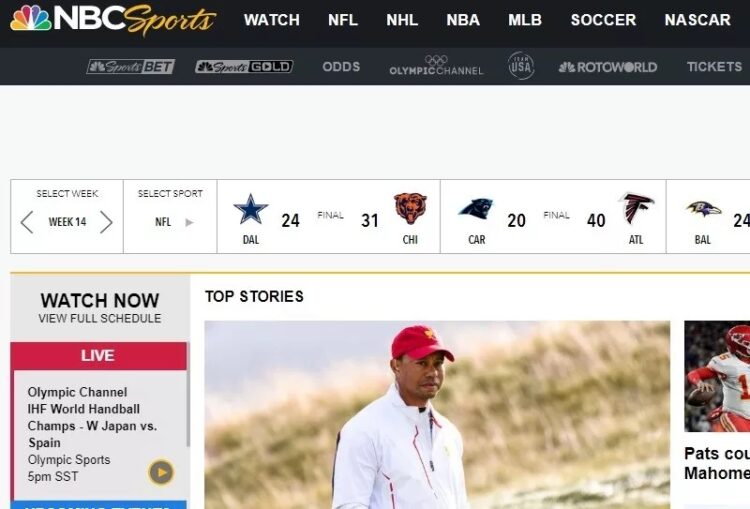This screenshot has width=750, height=509.
Task: Open the Rotoworld logo link
Action: tap(608, 67)
